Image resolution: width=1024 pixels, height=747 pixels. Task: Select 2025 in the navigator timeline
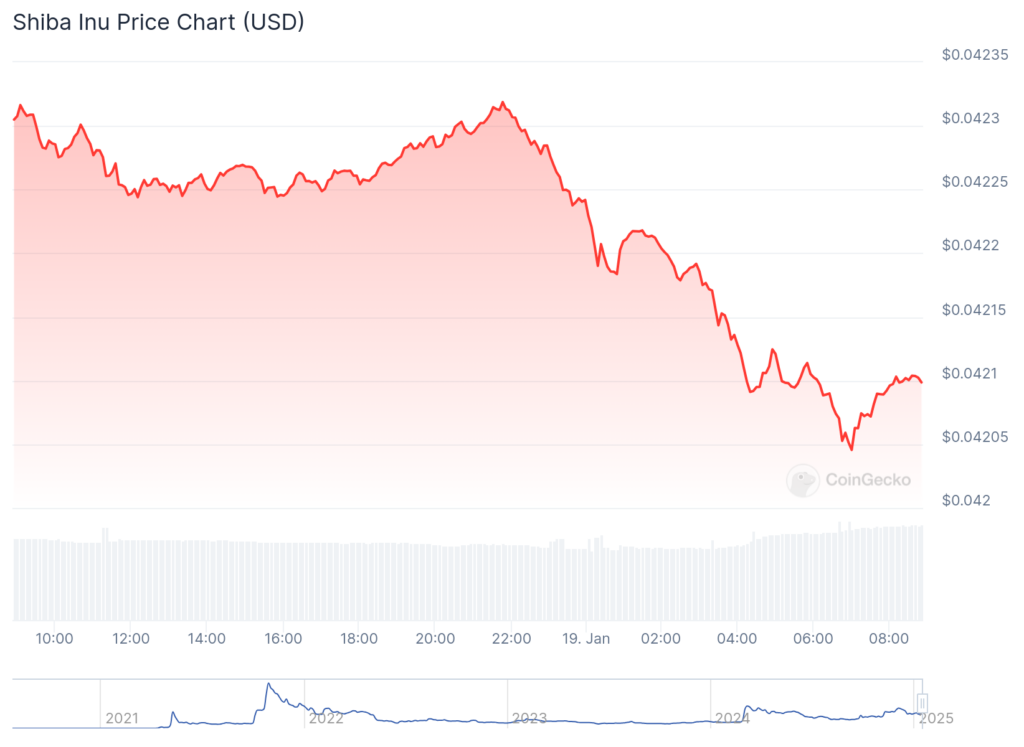point(936,718)
